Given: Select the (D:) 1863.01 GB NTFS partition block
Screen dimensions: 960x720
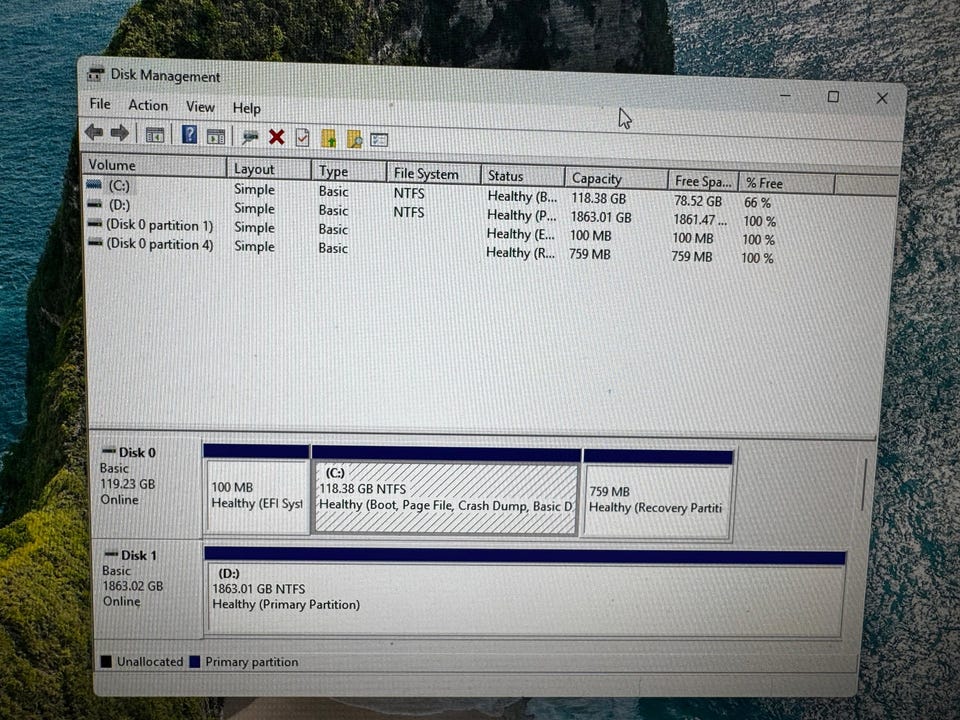Looking at the screenshot, I should [525, 593].
